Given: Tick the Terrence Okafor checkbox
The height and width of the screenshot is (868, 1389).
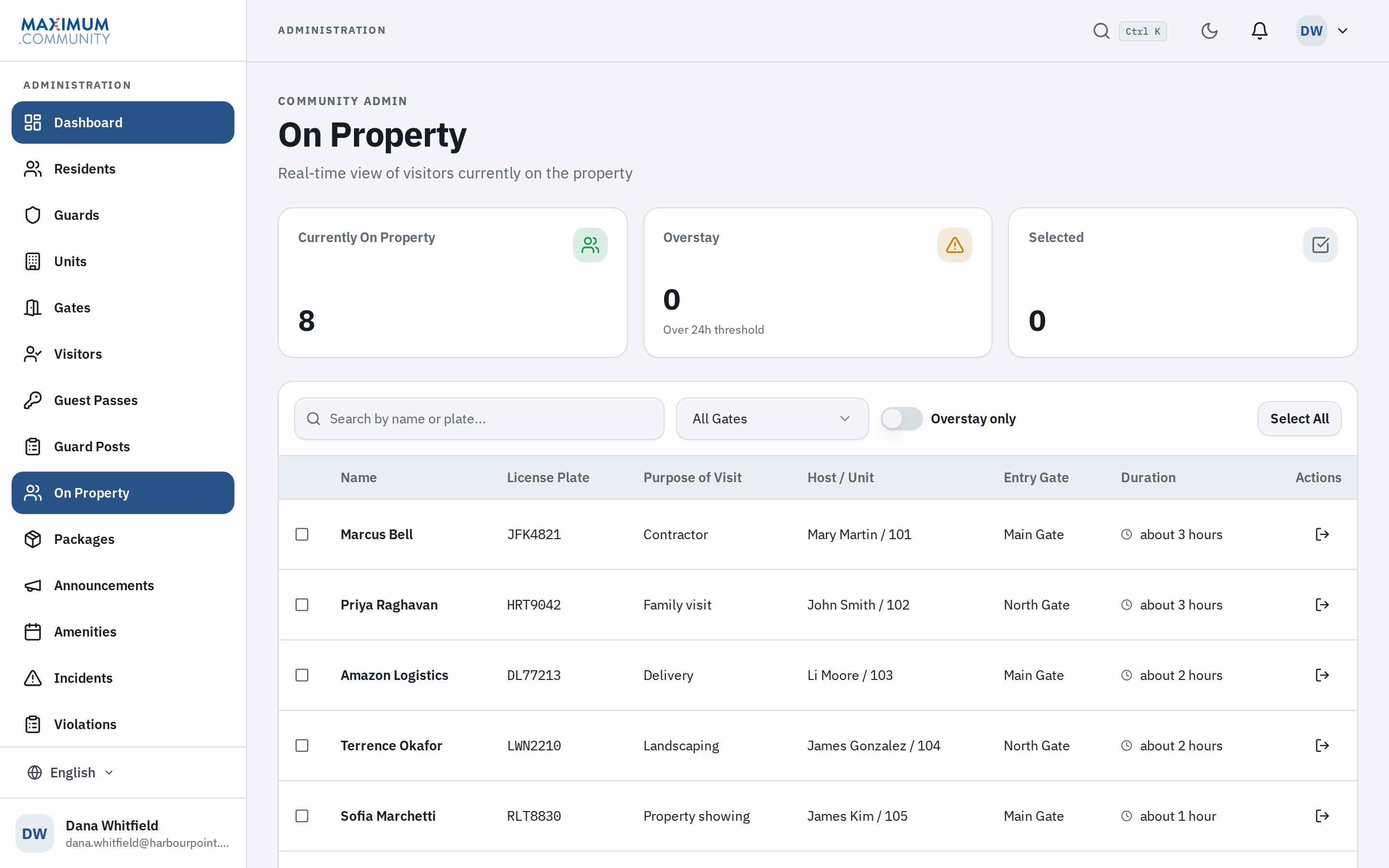Looking at the screenshot, I should [x=302, y=745].
